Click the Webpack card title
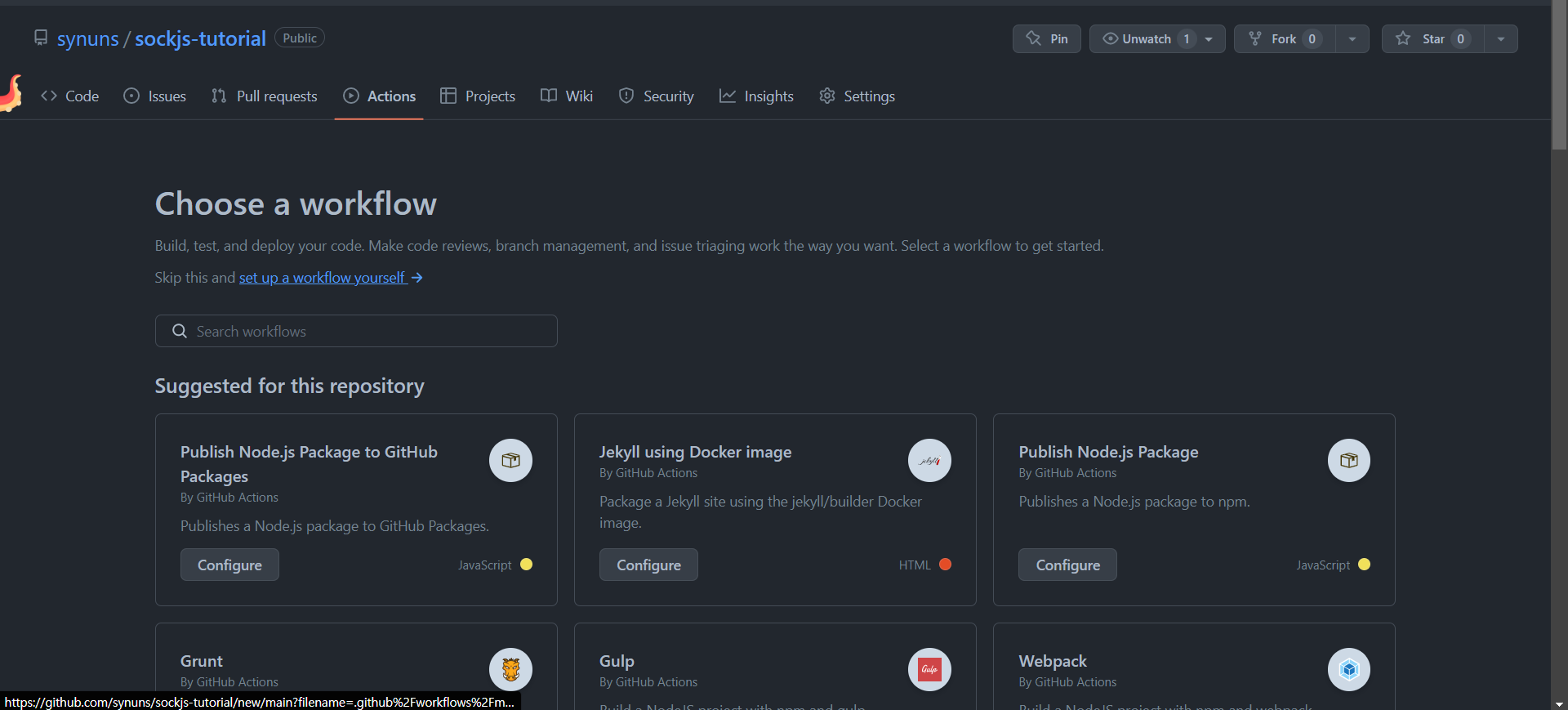Image resolution: width=1568 pixels, height=710 pixels. (x=1053, y=661)
